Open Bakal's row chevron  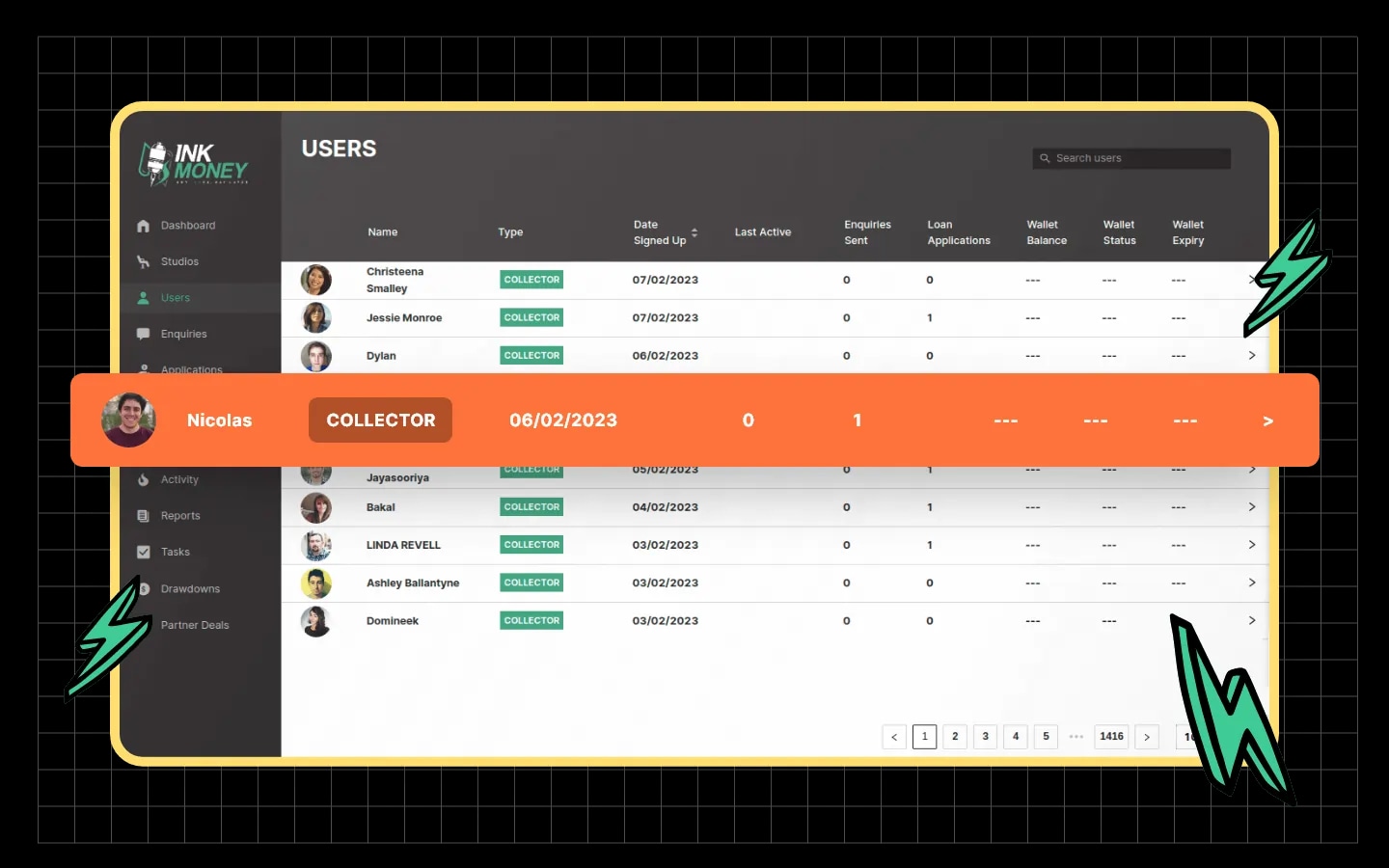1252,507
